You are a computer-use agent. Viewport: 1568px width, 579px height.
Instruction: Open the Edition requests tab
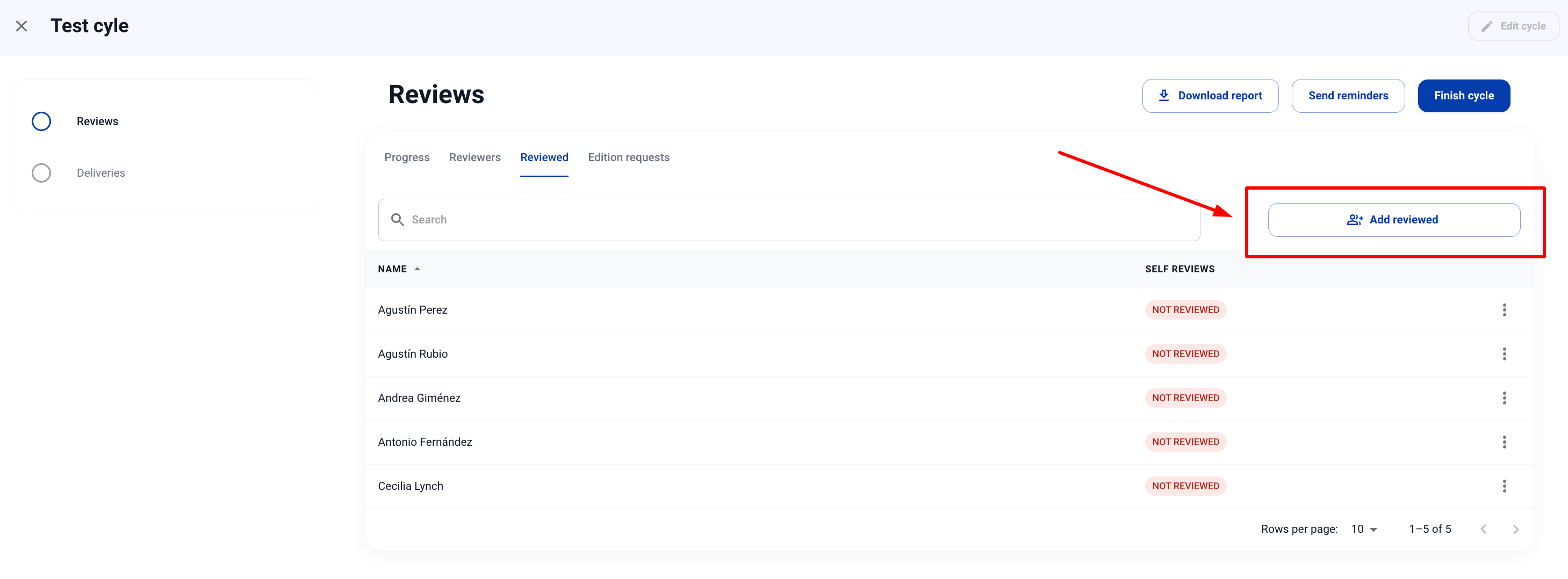click(628, 157)
